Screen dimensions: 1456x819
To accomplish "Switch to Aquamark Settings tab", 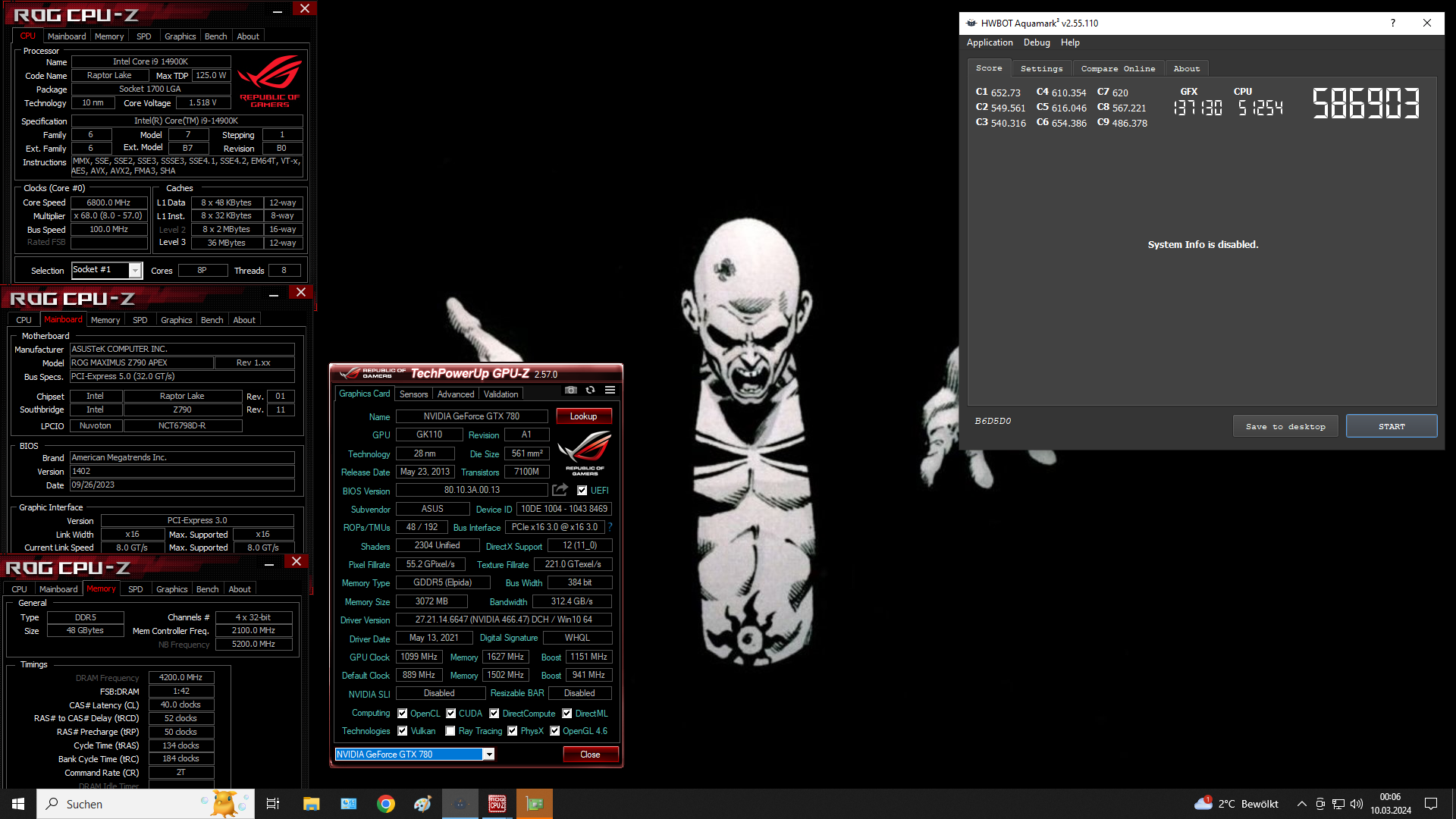I will pyautogui.click(x=1041, y=68).
